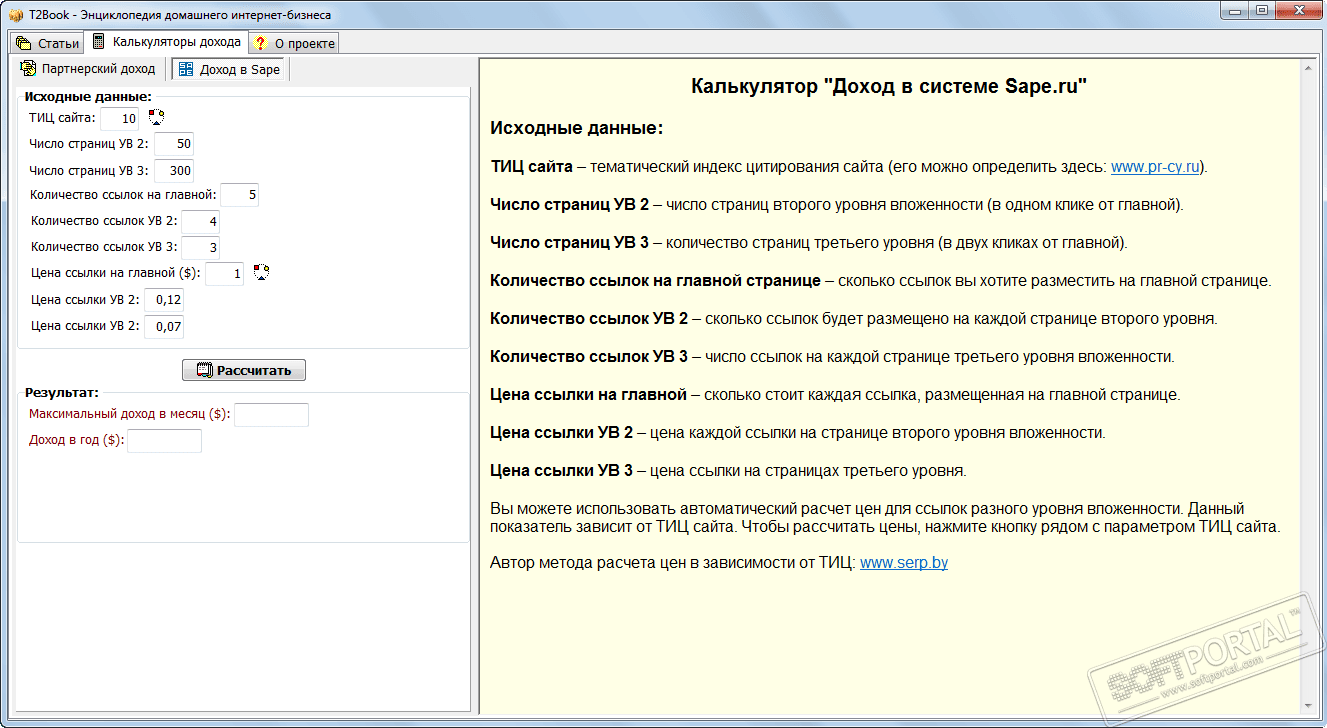Focus the ТИЦ сайта field with value 10
The image size is (1327, 728).
click(120, 119)
